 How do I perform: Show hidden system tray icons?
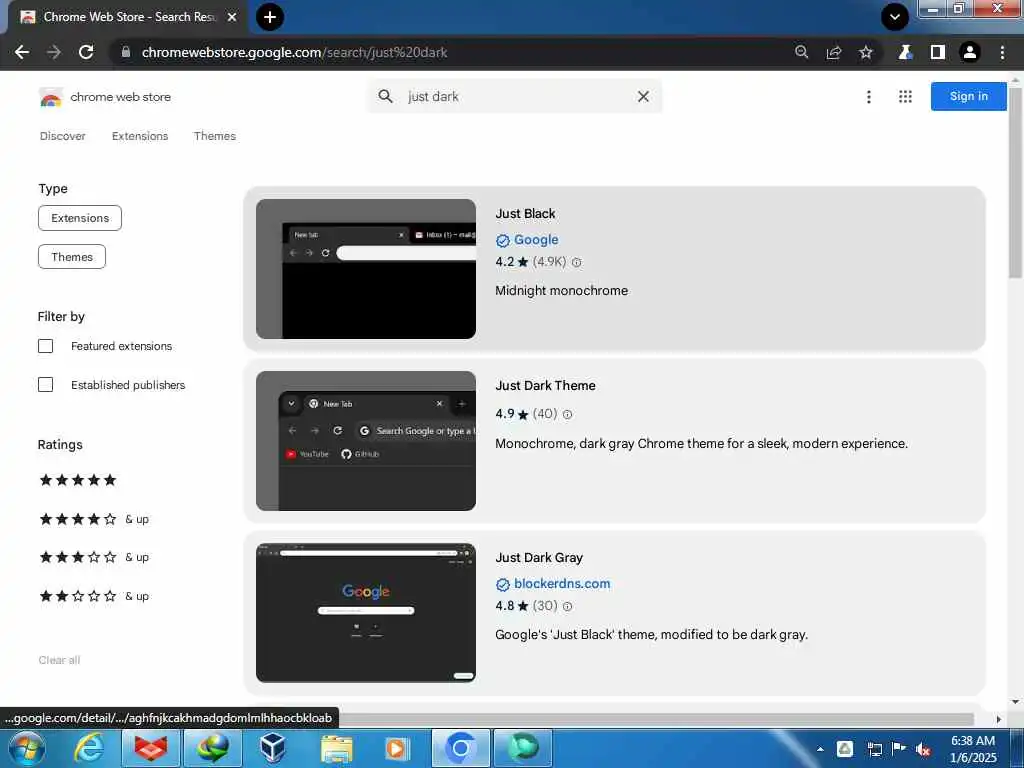820,749
